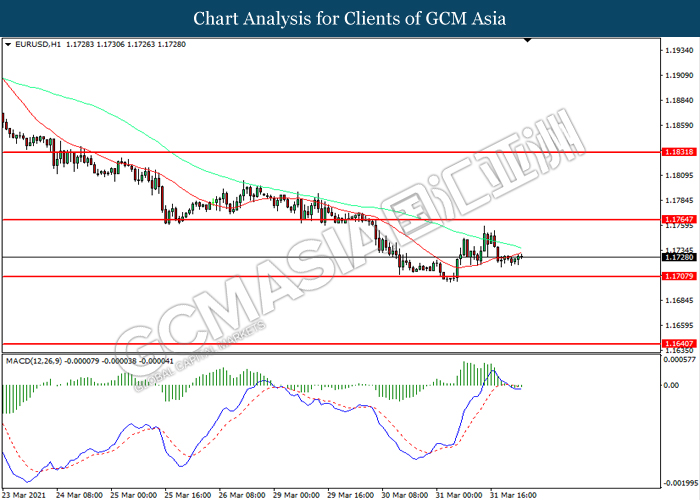Click the MACD -0.001995 scale value
Screen dimensions: 700x500
point(679,483)
